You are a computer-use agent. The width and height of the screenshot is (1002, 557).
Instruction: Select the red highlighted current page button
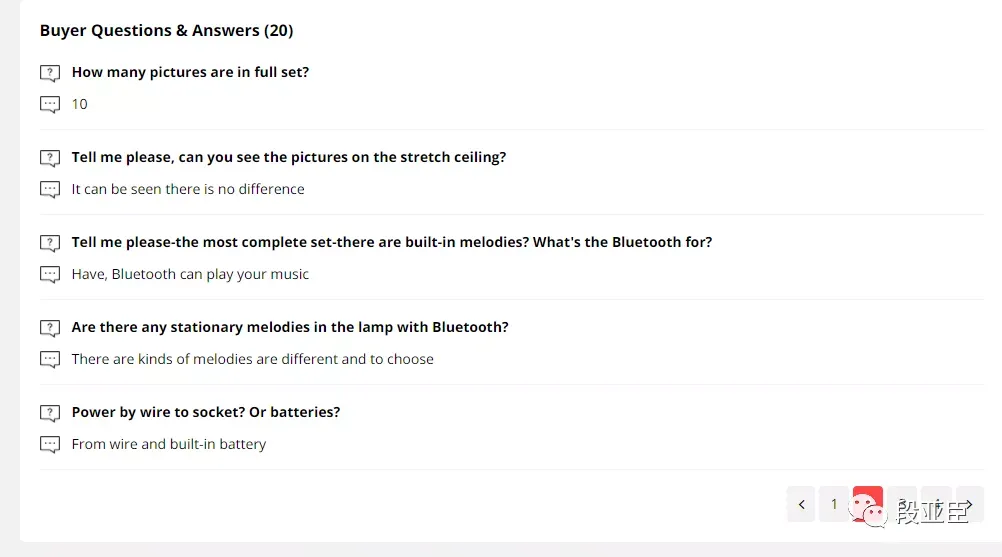click(868, 505)
